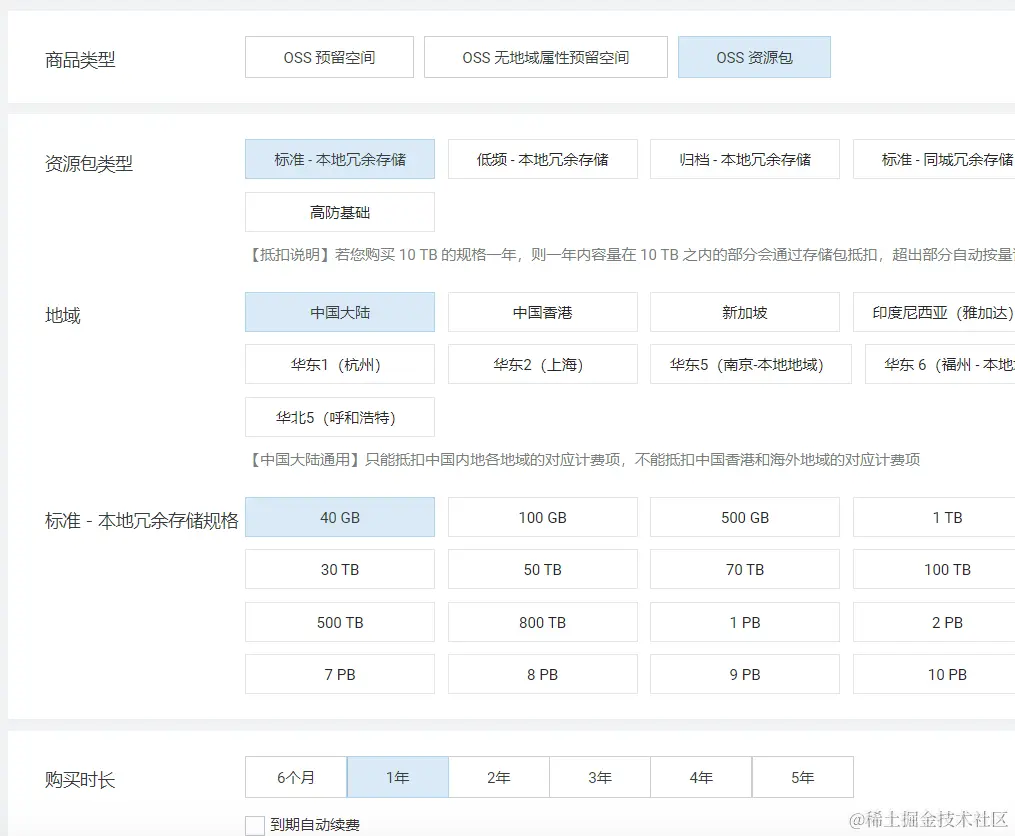Select region 华东5（南京-本地地域）
This screenshot has width=1015, height=836.
pyautogui.click(x=751, y=364)
